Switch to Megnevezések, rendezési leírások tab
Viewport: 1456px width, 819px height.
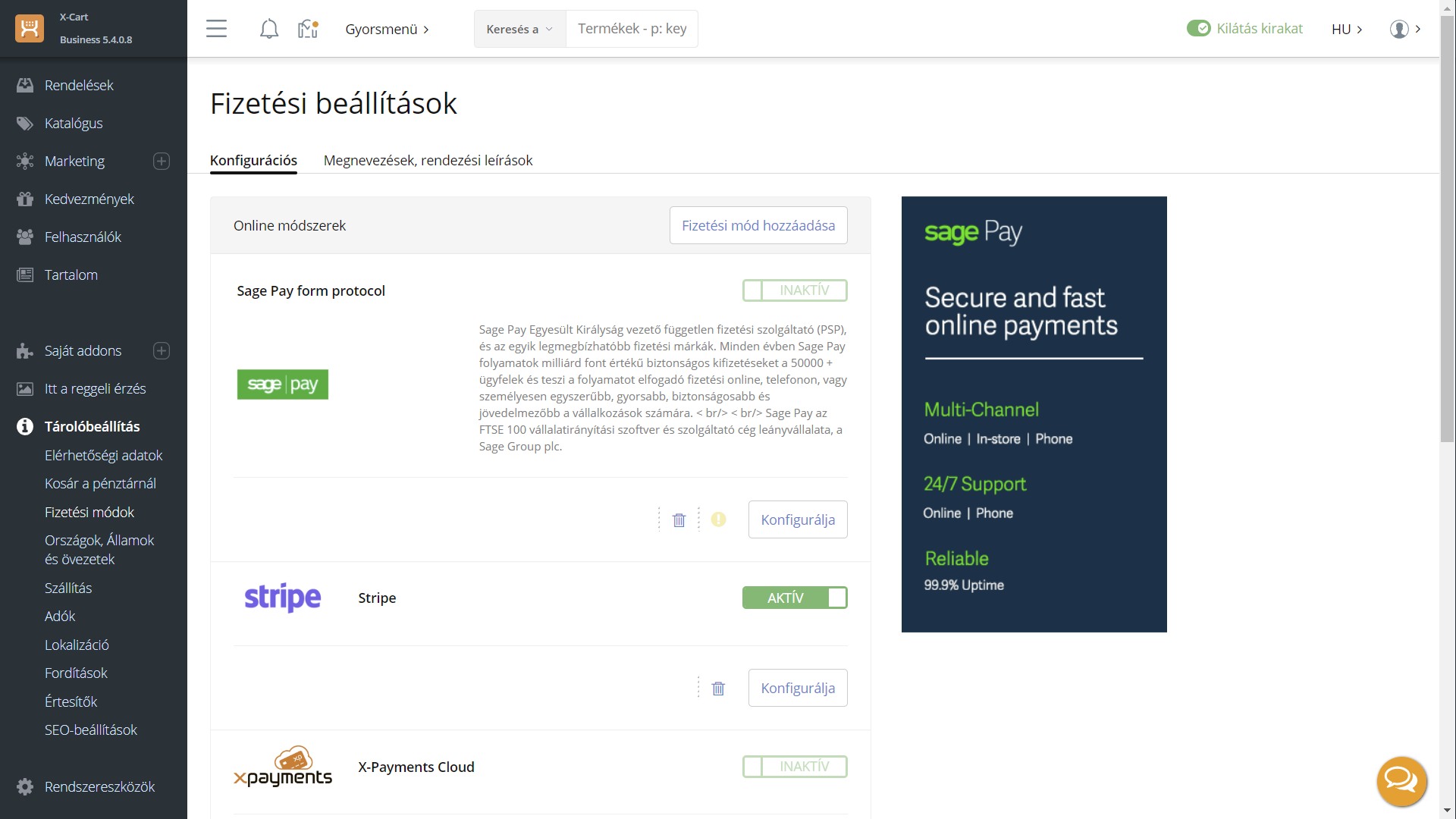pyautogui.click(x=428, y=160)
